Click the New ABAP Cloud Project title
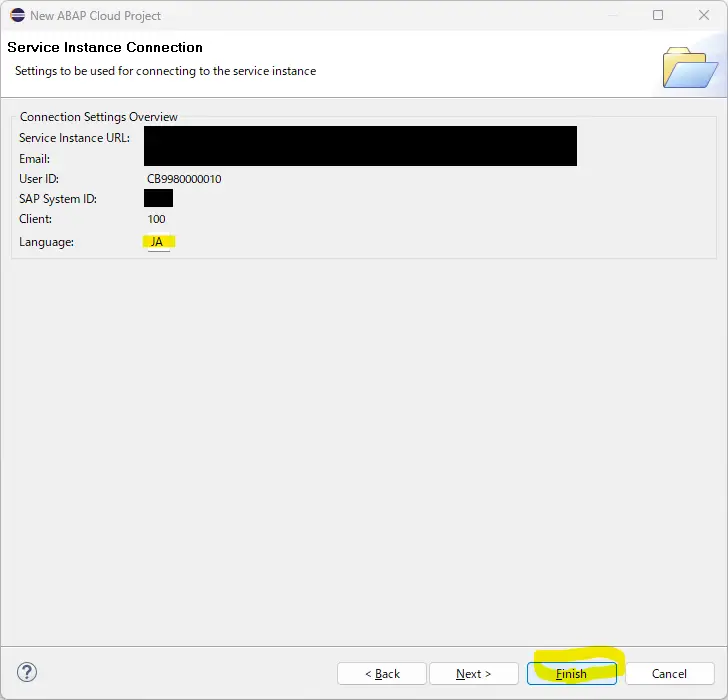This screenshot has width=728, height=700. click(x=96, y=16)
